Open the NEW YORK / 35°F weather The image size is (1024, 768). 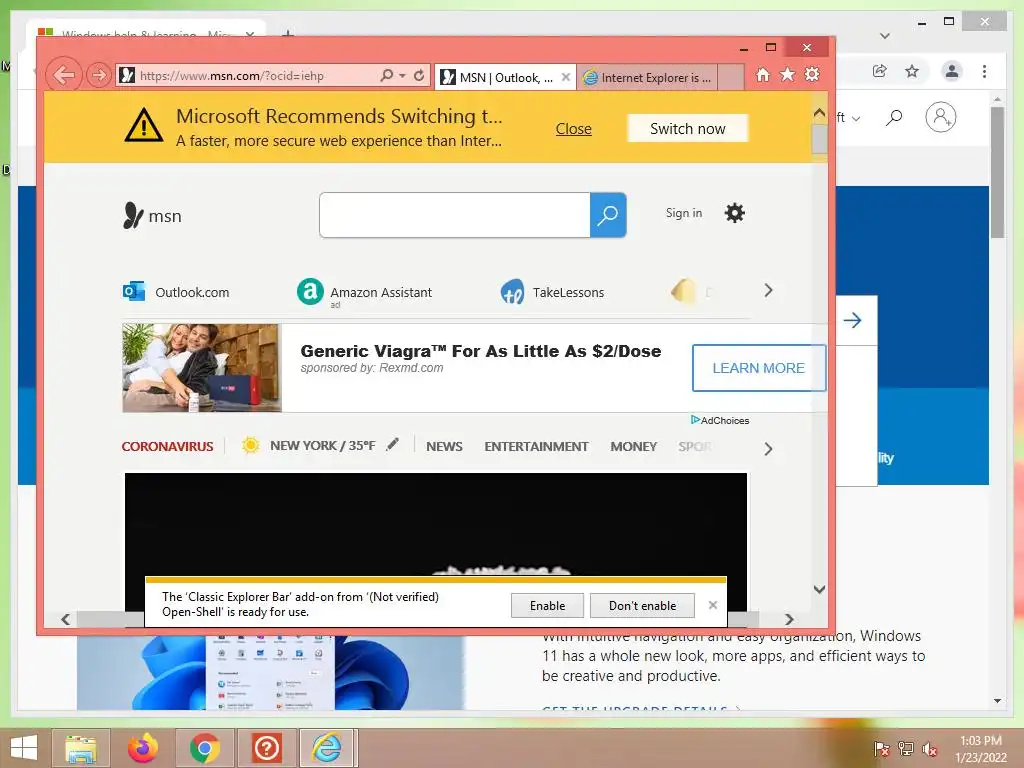tap(323, 445)
